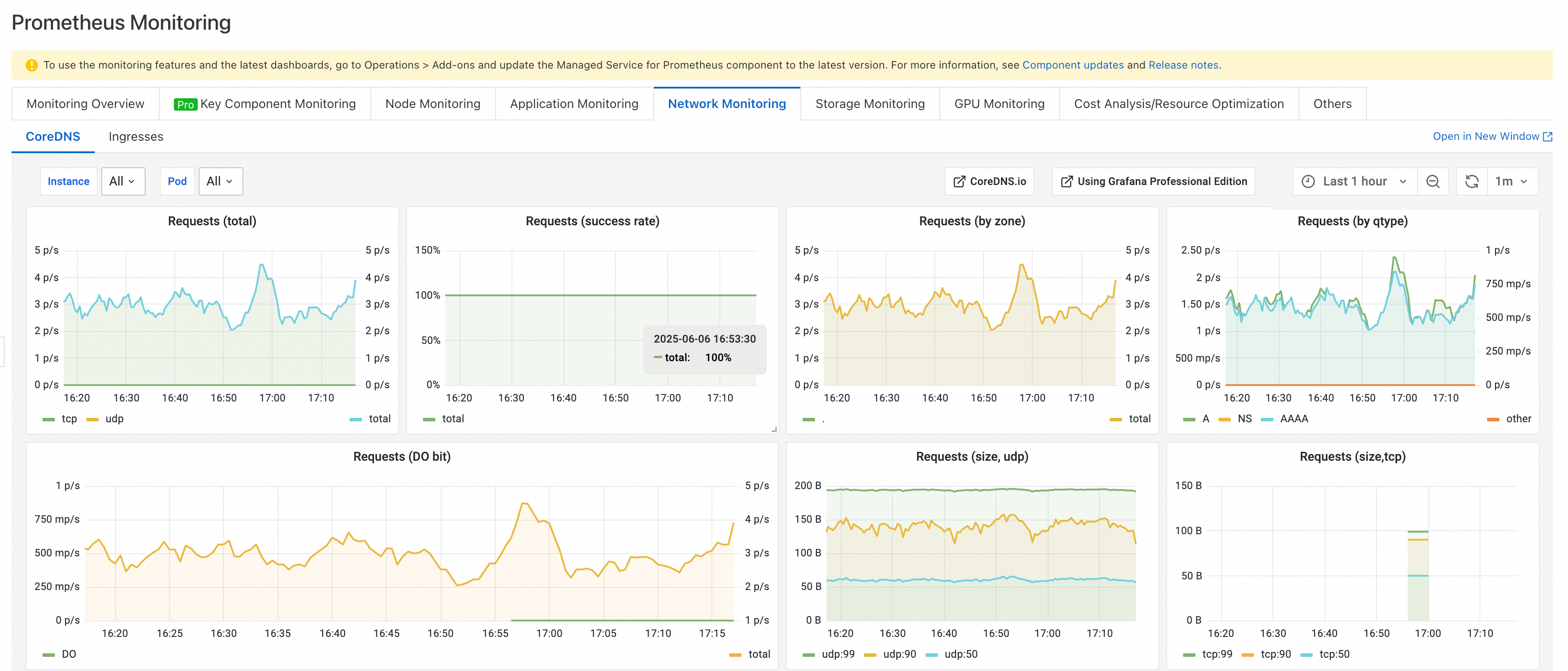Click the zoom out time range magnifier icon
This screenshot has height=671, width=1568.
tap(1432, 181)
